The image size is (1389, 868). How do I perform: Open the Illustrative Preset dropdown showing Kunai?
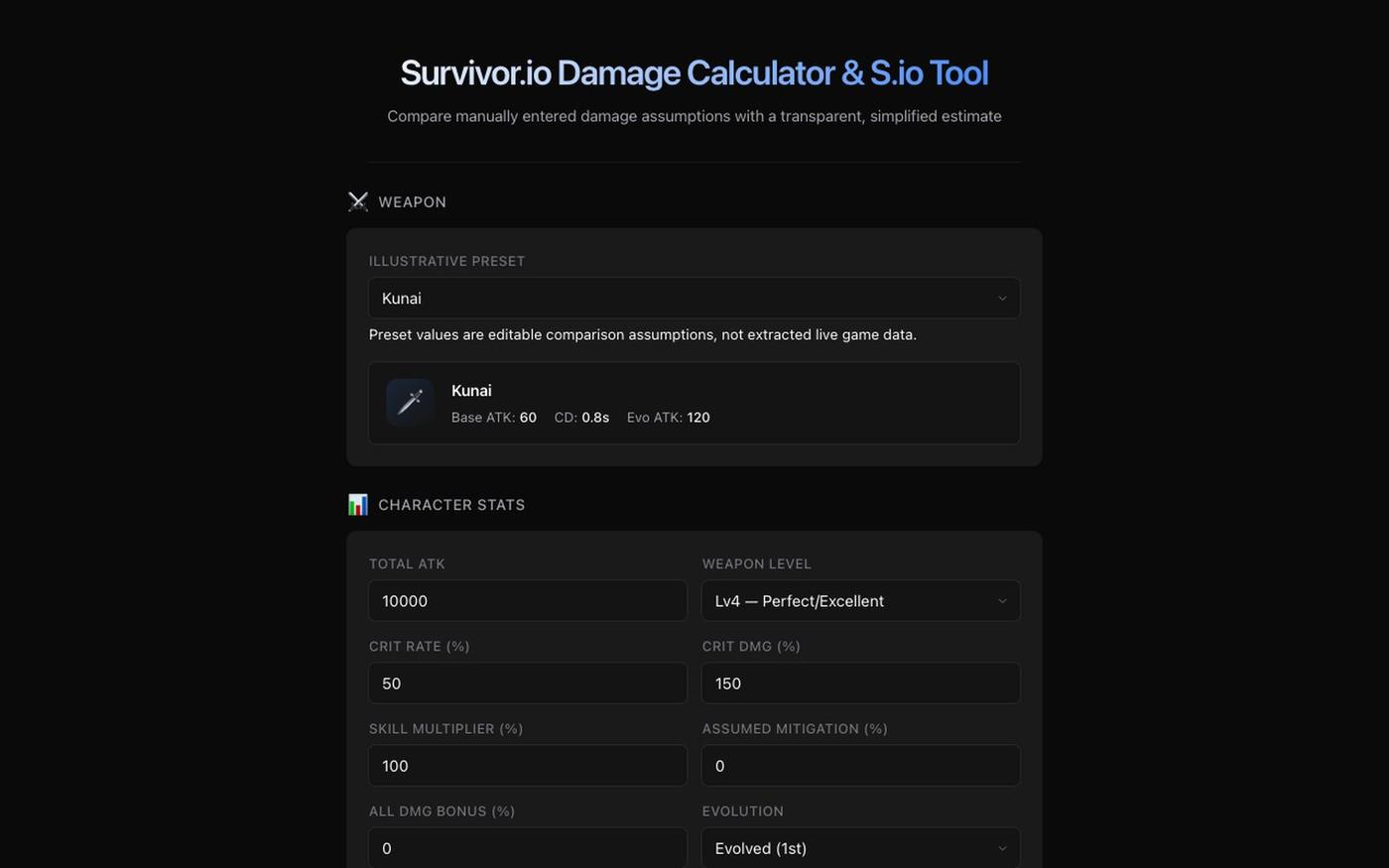694,298
